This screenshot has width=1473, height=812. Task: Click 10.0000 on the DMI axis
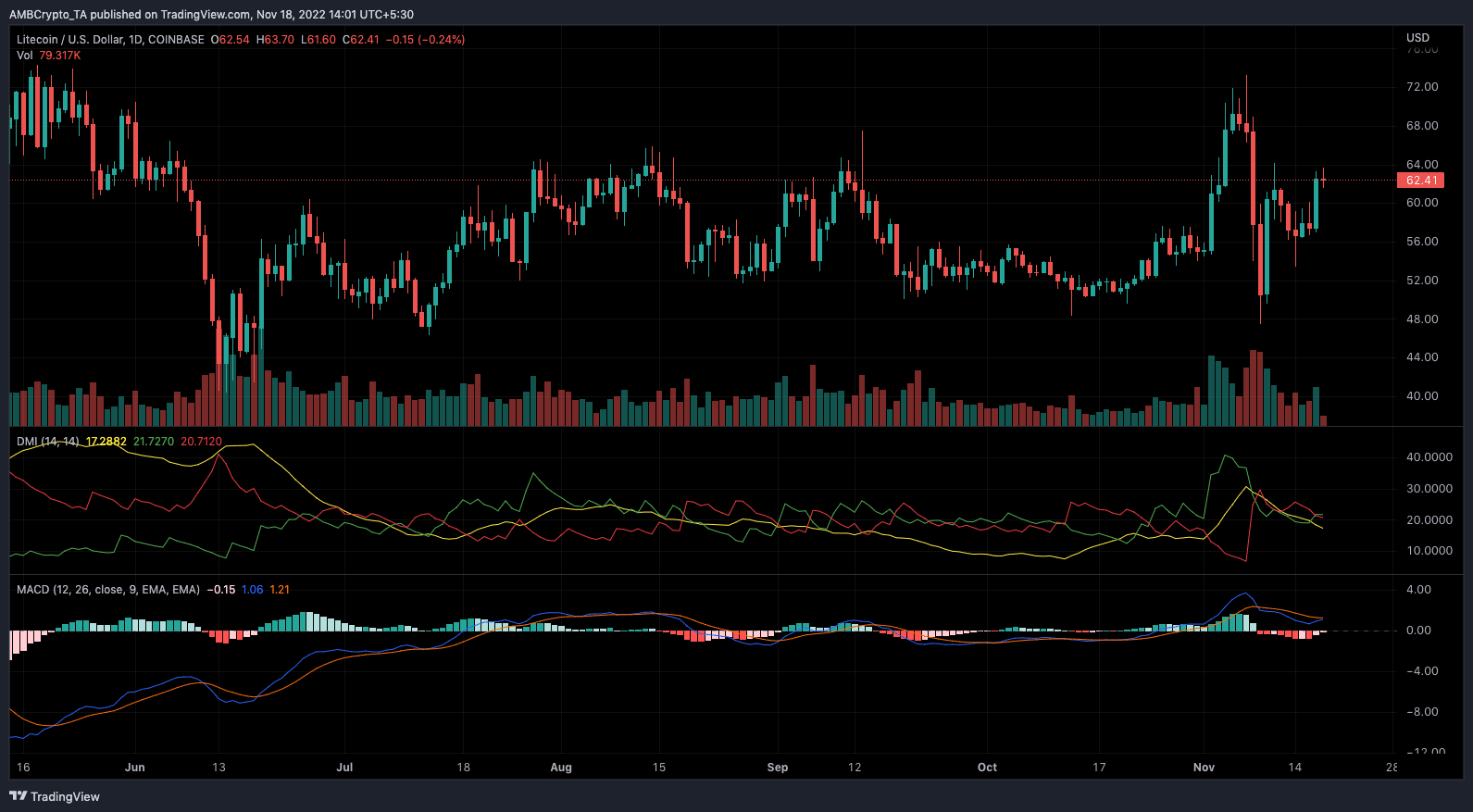pos(1429,551)
